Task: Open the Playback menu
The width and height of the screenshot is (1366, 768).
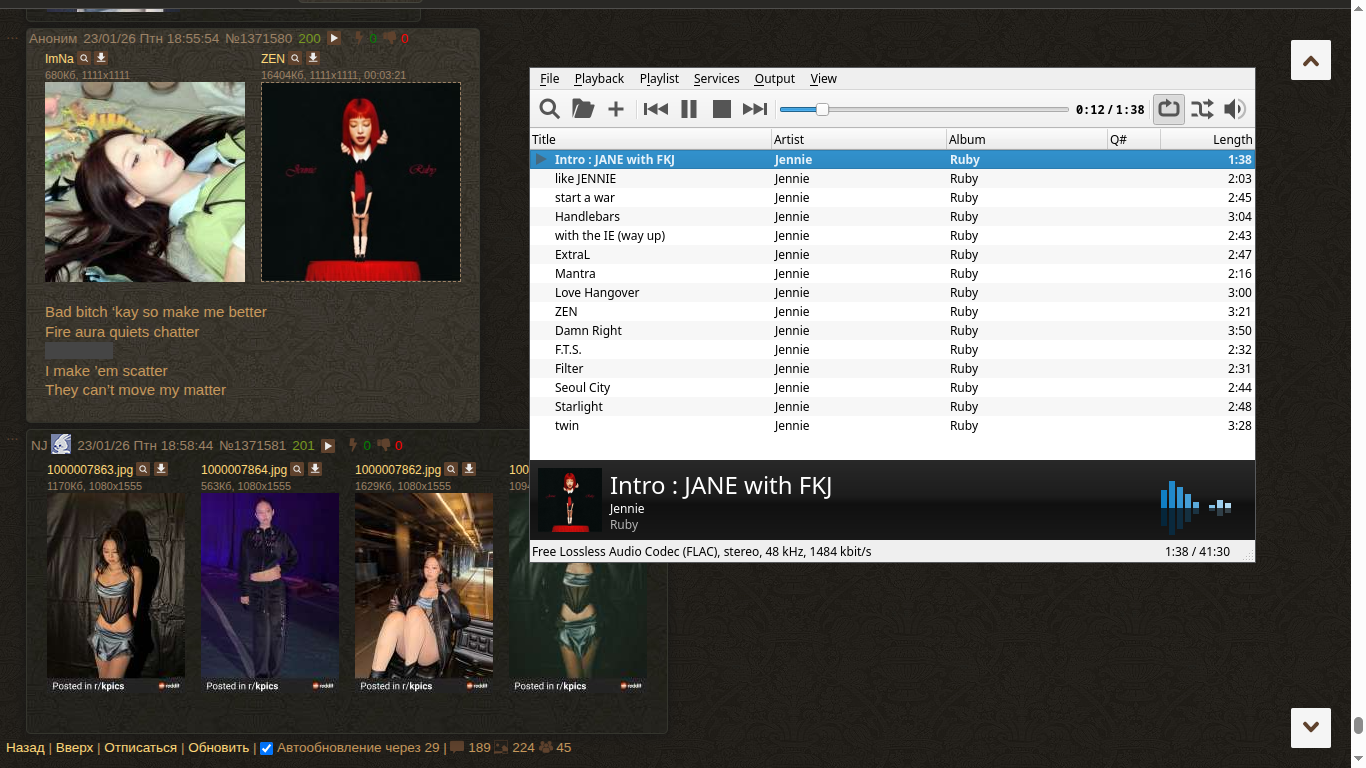Action: tap(599, 79)
